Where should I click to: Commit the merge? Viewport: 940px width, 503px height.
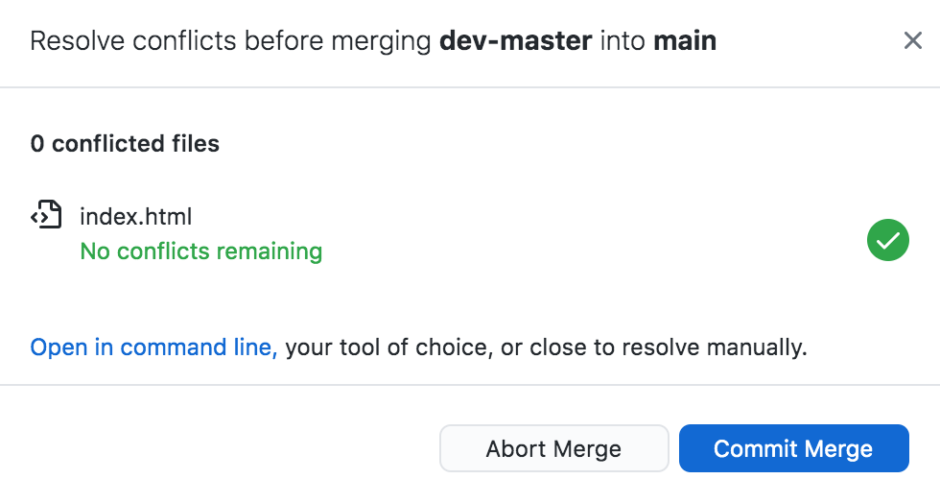click(794, 448)
